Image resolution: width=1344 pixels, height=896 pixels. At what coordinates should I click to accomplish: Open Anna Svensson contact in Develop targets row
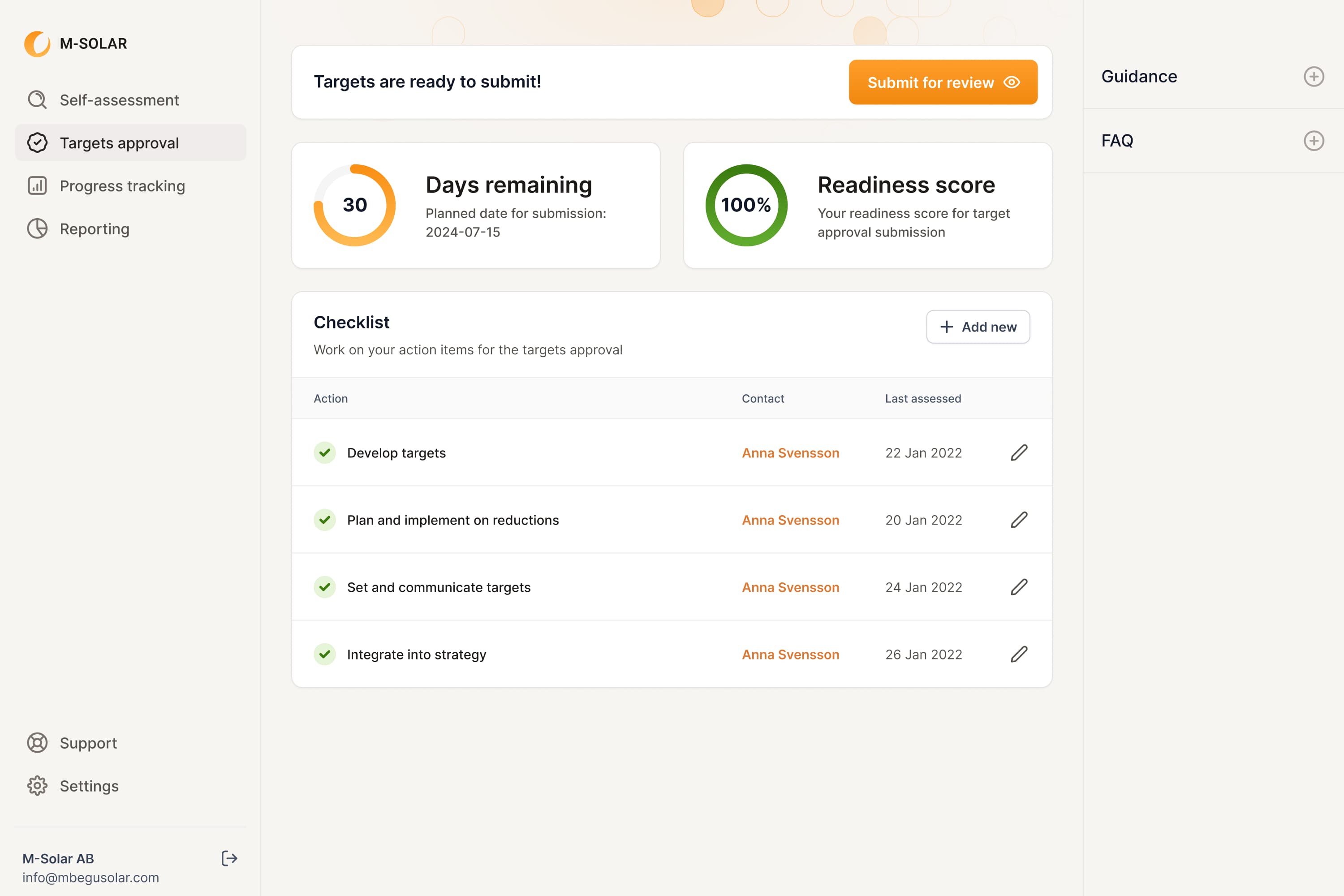(790, 452)
